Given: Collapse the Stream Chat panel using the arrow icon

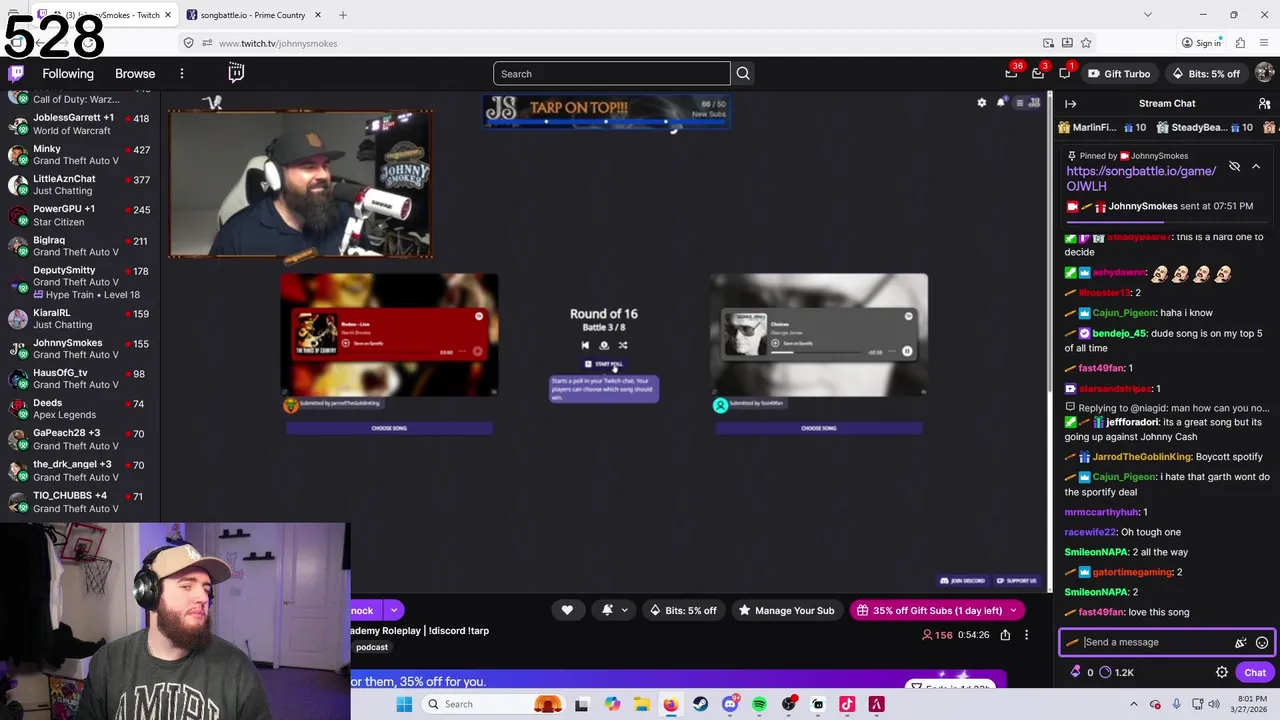Looking at the screenshot, I should tap(1071, 103).
